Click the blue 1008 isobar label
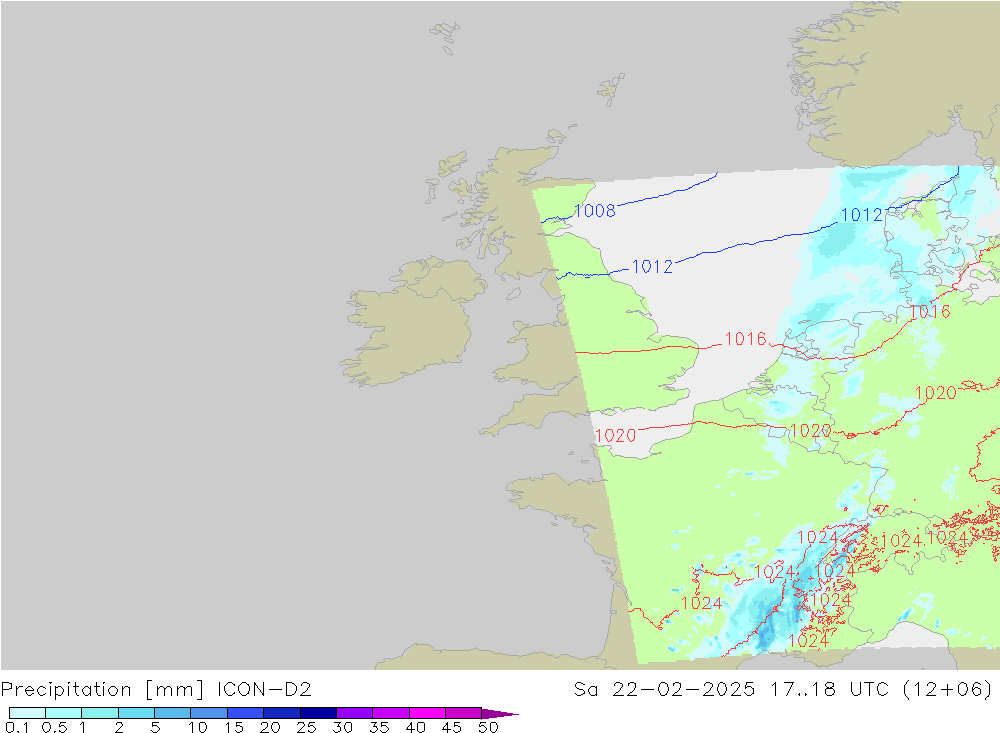The width and height of the screenshot is (1000, 733). tap(594, 211)
